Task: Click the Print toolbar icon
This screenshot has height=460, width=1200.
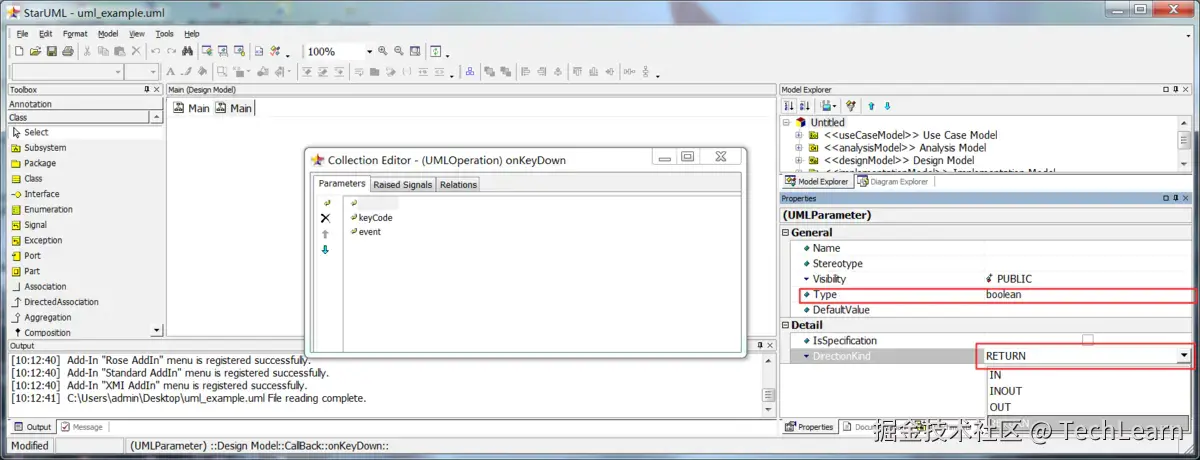Action: (67, 51)
